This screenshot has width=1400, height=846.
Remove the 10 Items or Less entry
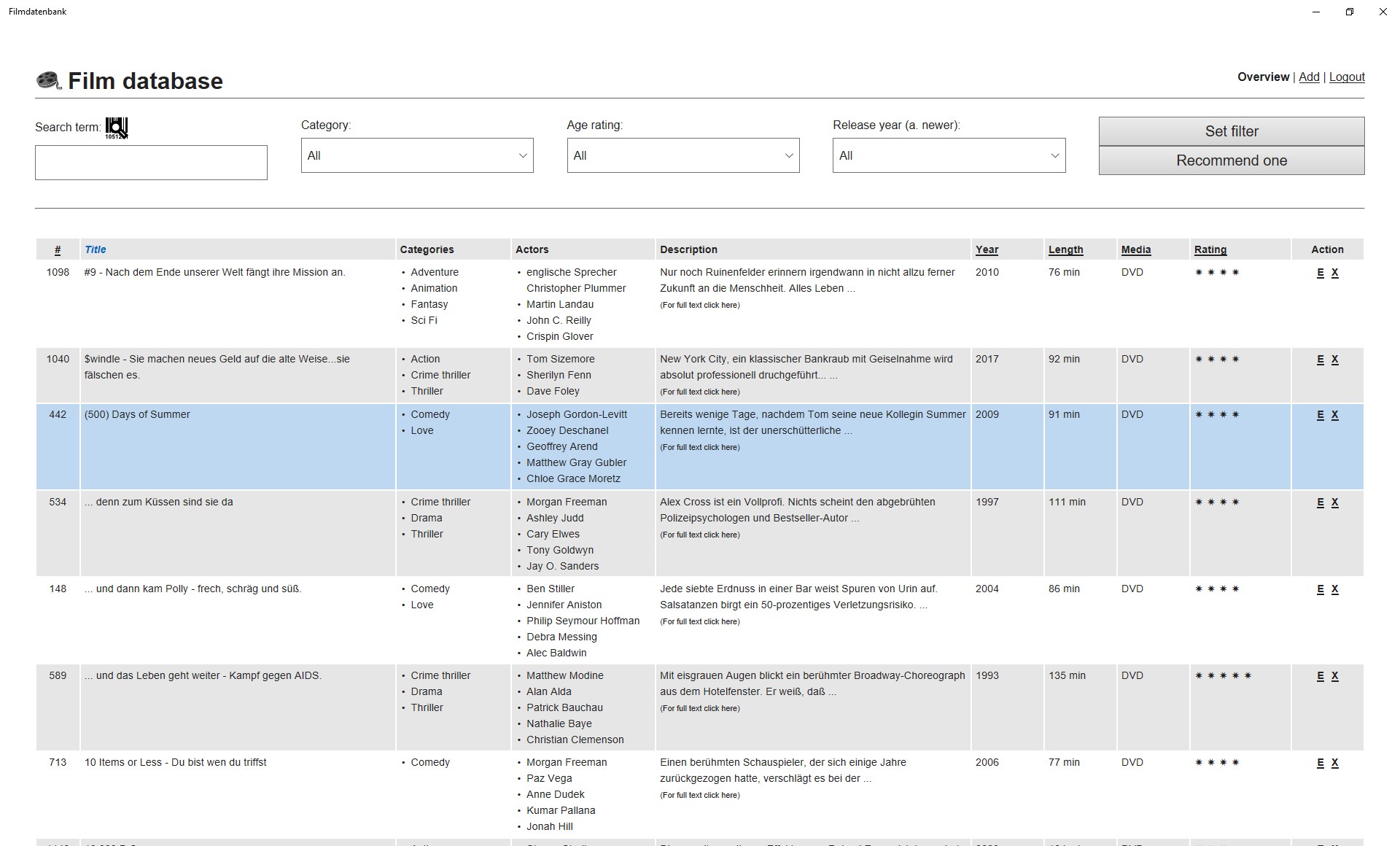tap(1334, 763)
